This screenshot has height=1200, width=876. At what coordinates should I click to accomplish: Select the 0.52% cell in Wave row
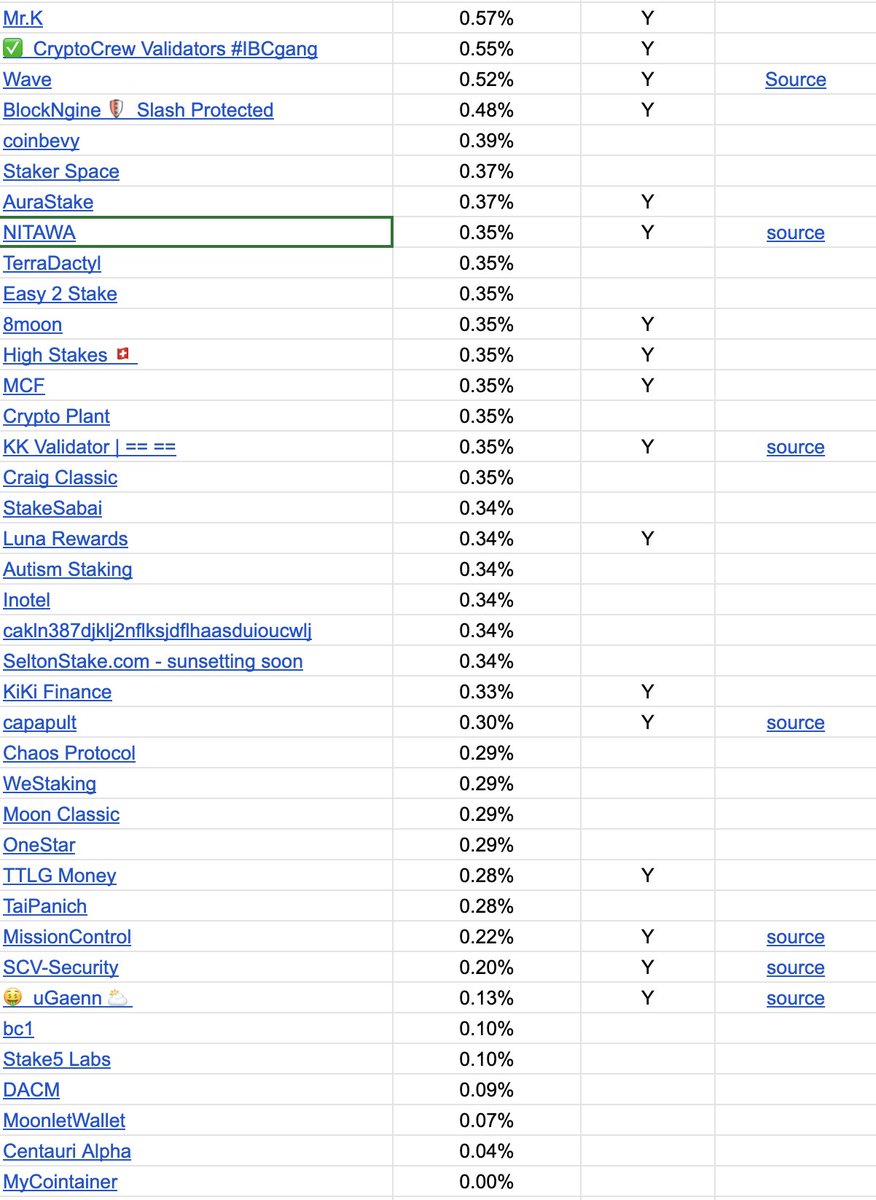pyautogui.click(x=486, y=79)
